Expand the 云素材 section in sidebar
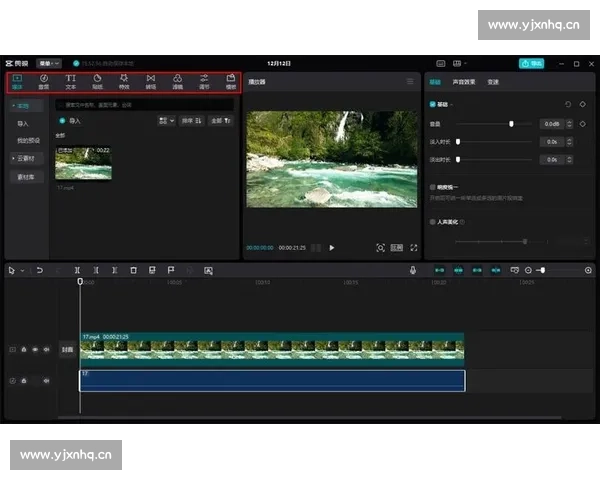The width and height of the screenshot is (600, 480). click(x=23, y=158)
